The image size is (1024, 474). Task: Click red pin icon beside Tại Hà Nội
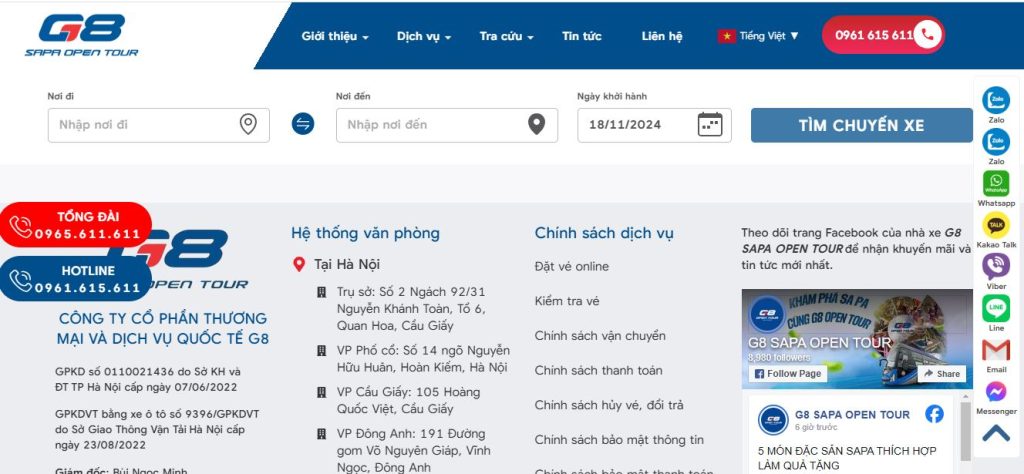click(x=298, y=264)
